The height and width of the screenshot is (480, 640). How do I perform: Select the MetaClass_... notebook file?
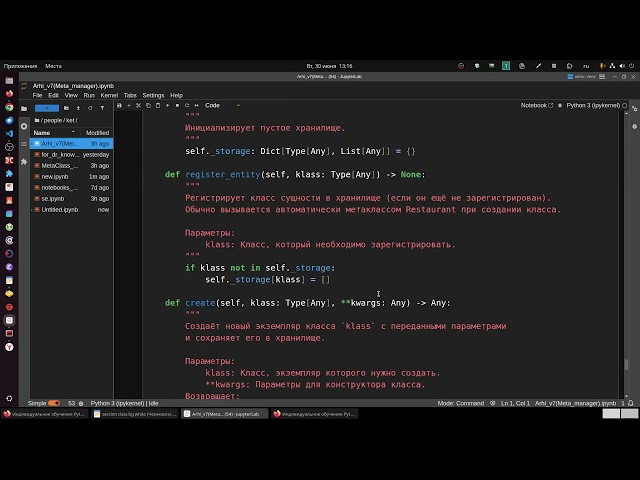pos(71,166)
